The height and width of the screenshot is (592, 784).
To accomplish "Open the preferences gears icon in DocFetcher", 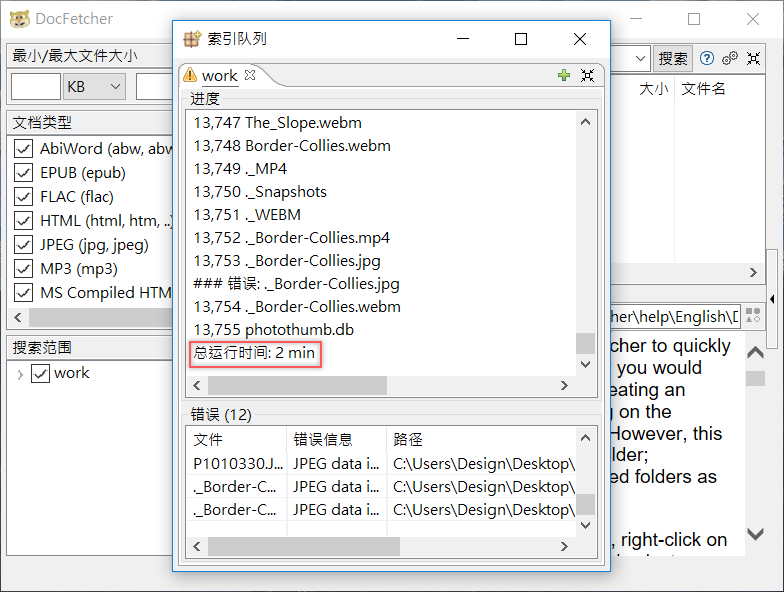I will (730, 58).
